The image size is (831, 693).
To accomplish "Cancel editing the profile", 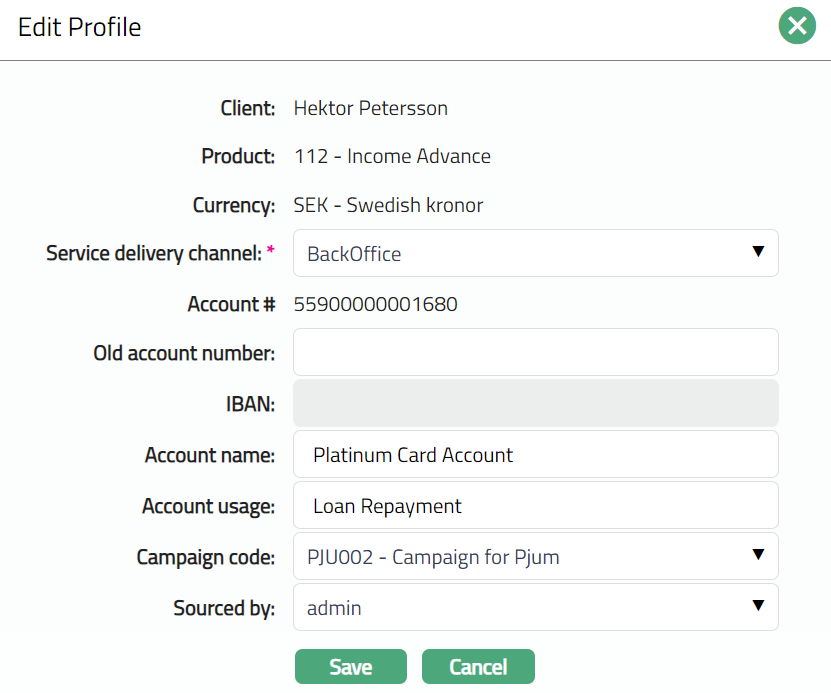I will coord(478,667).
